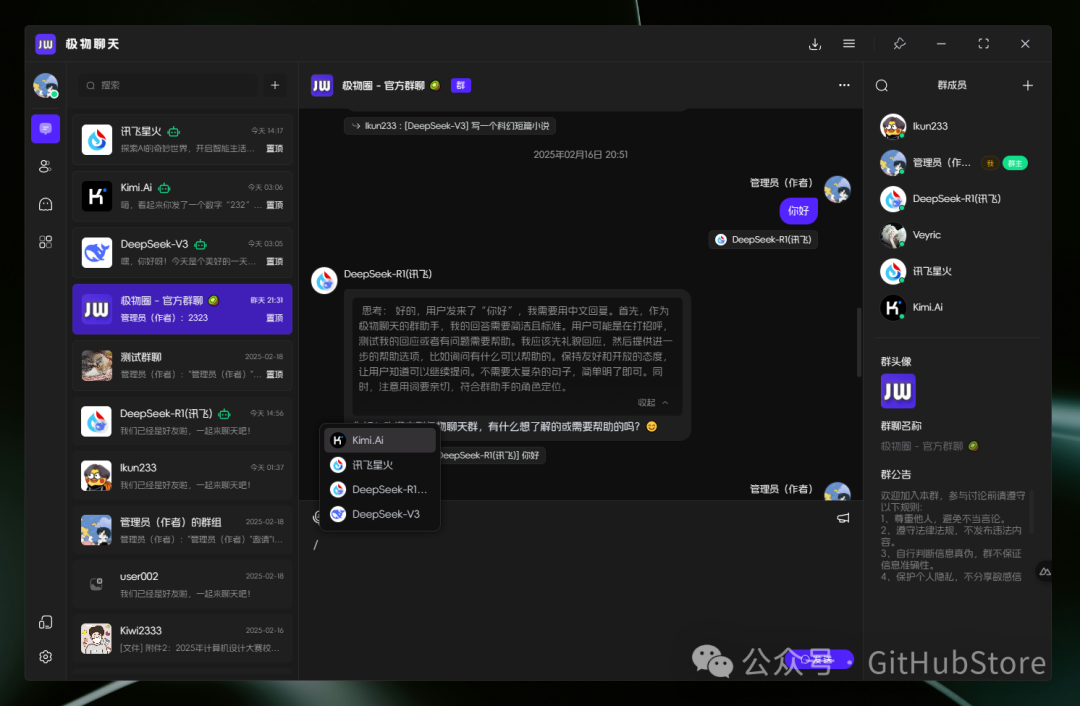Add a member with the 群成员 plus icon

pos(1028,85)
